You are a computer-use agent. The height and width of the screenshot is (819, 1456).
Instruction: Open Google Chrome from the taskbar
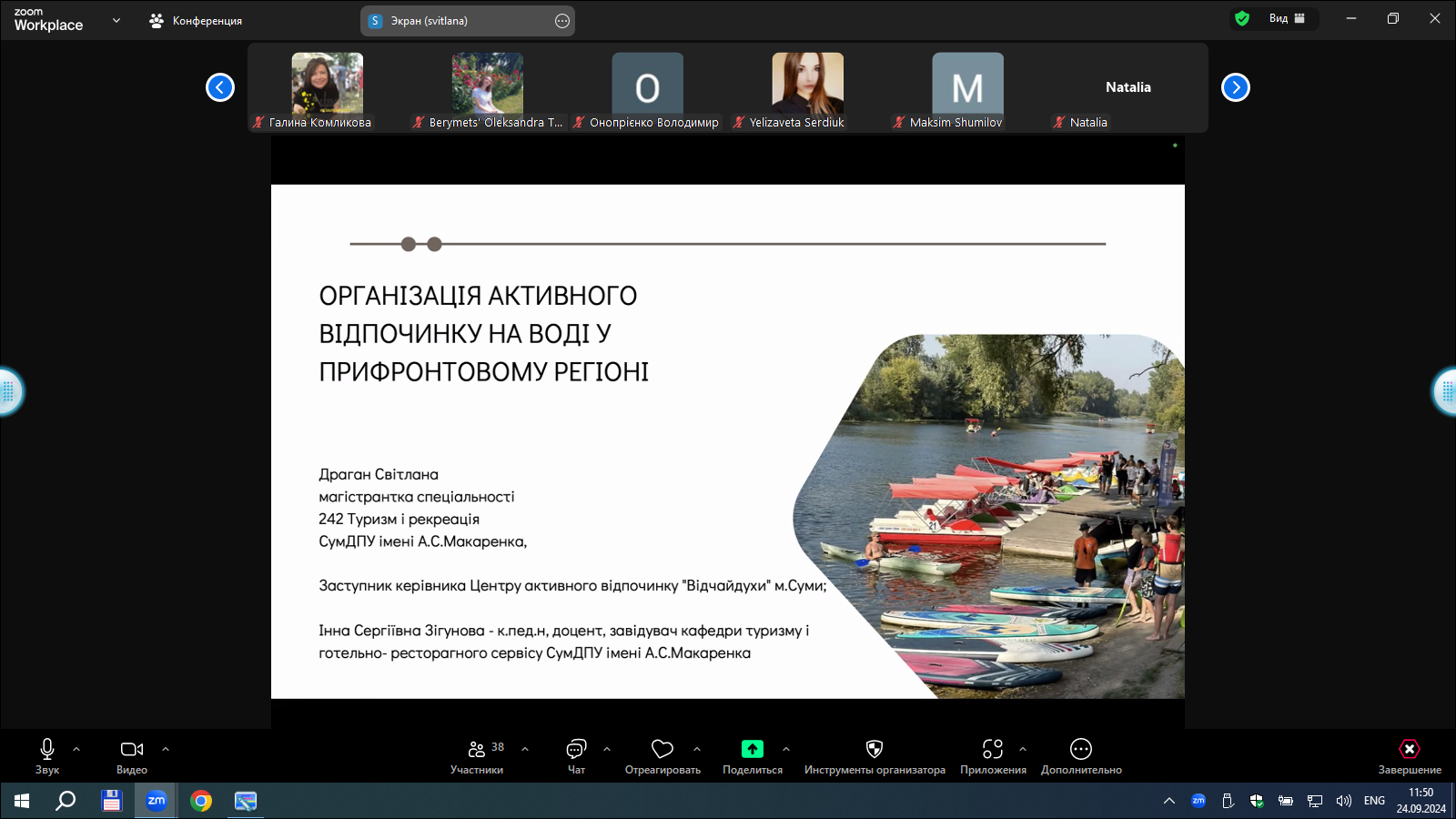(201, 801)
